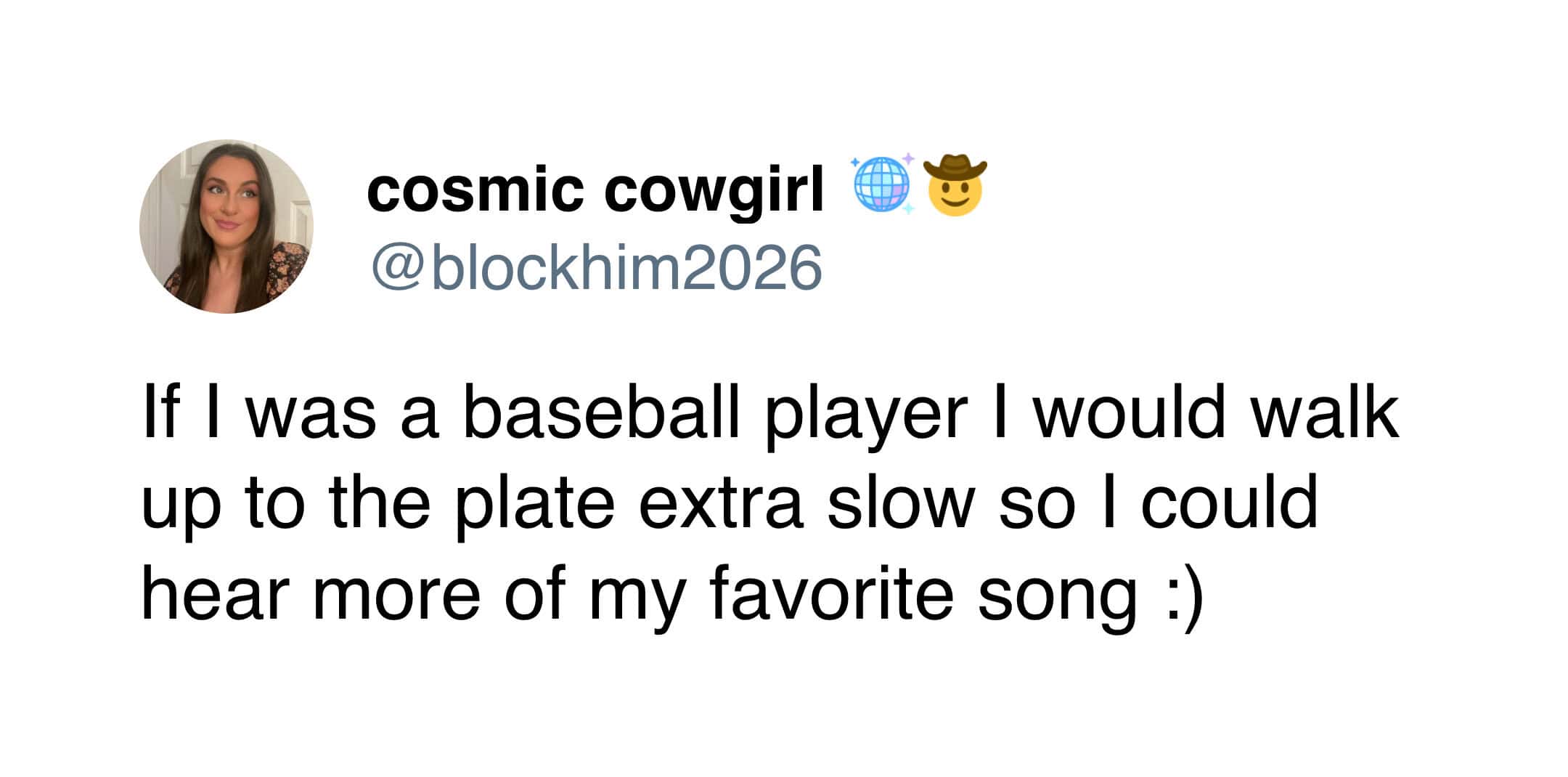Image resolution: width=1568 pixels, height=777 pixels.
Task: Click the disco ball emoji
Action: point(883,186)
